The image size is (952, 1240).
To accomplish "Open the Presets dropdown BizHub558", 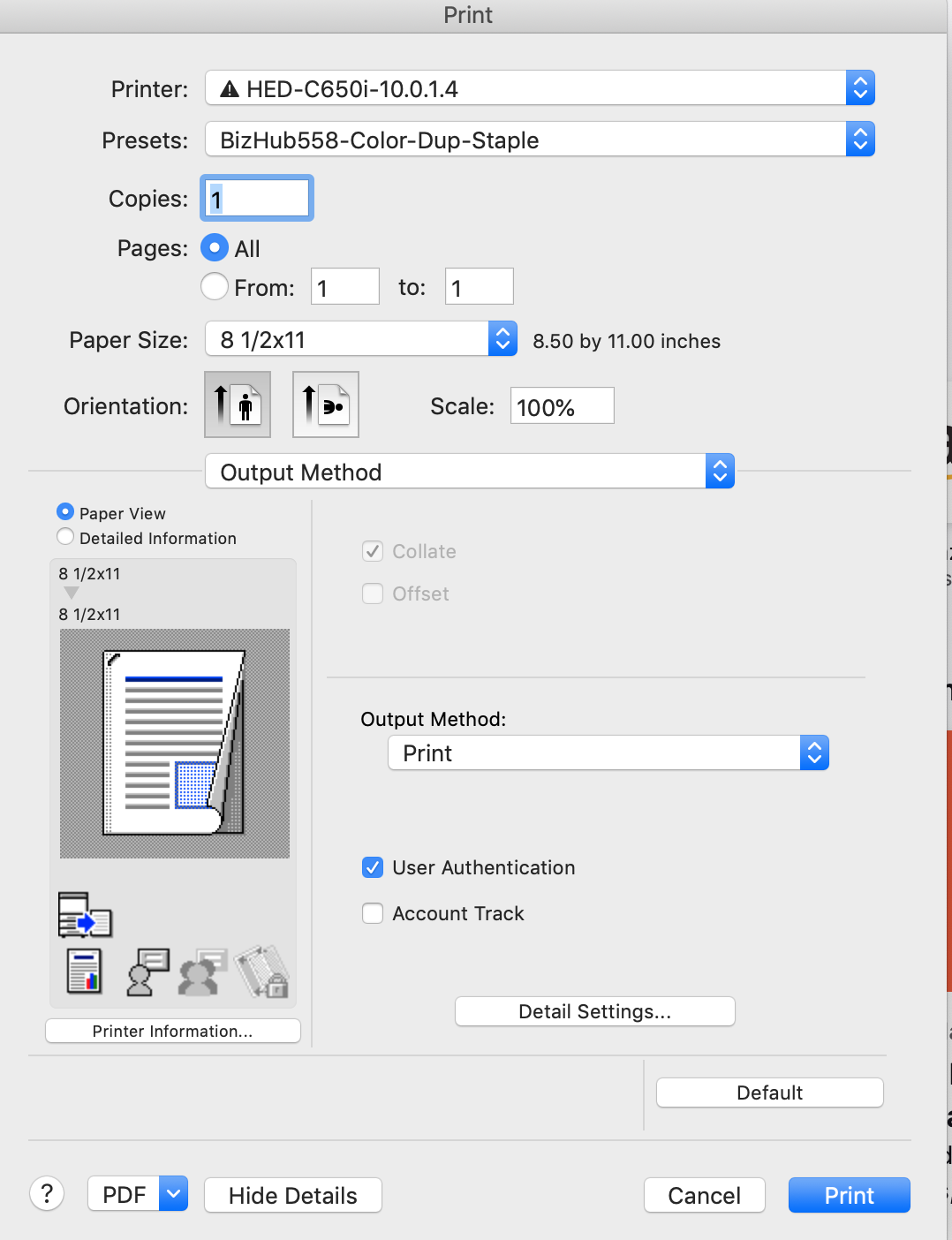I will [540, 139].
